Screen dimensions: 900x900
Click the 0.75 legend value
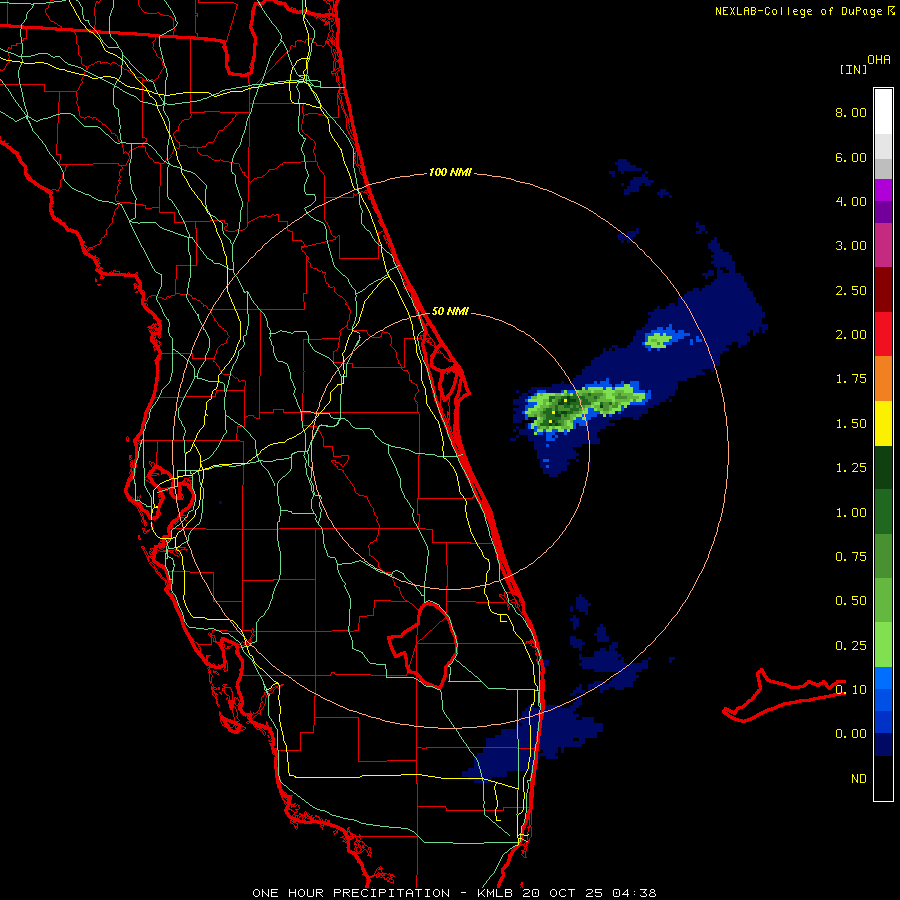pyautogui.click(x=851, y=557)
